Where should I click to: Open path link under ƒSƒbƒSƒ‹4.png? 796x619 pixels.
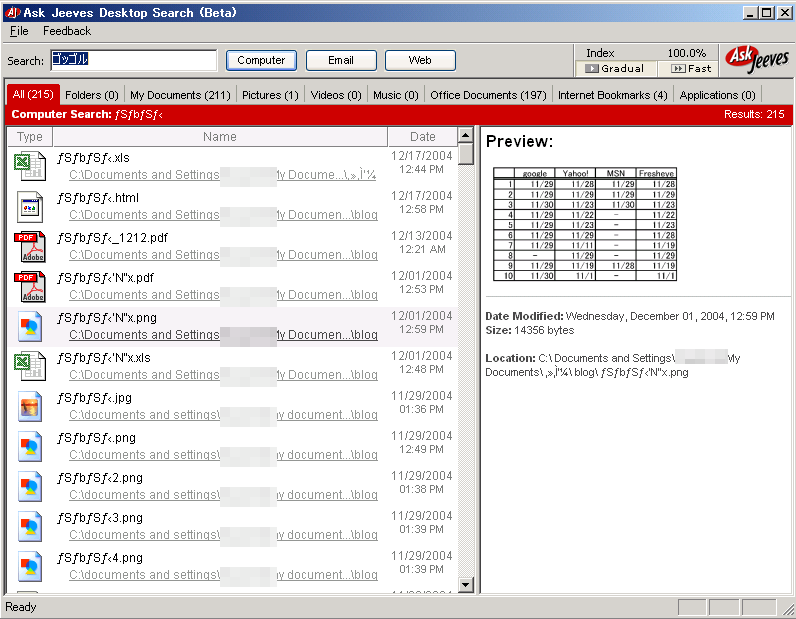tap(223, 575)
